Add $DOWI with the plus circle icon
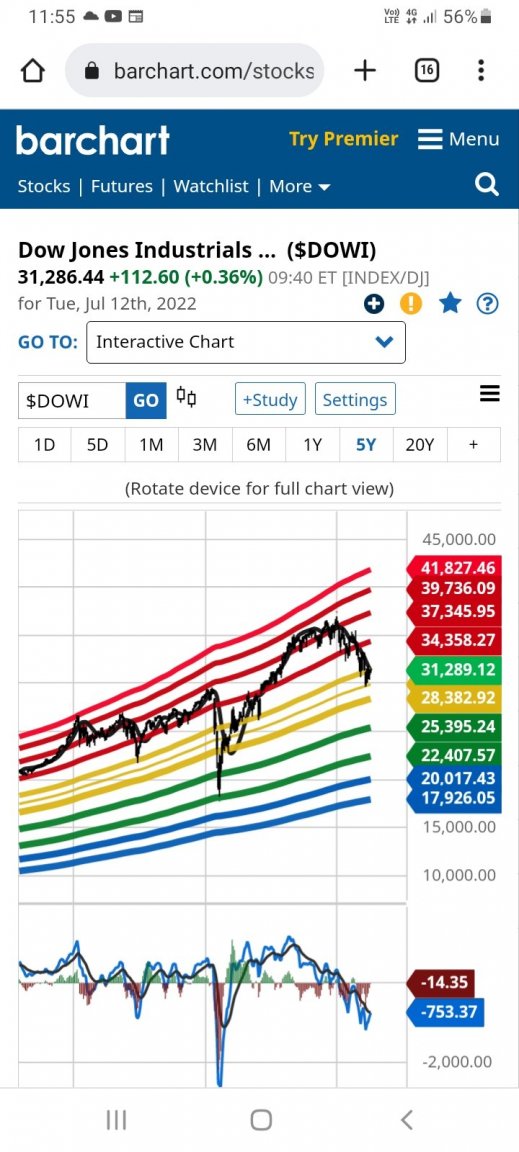The width and height of the screenshot is (519, 1152). [x=374, y=303]
